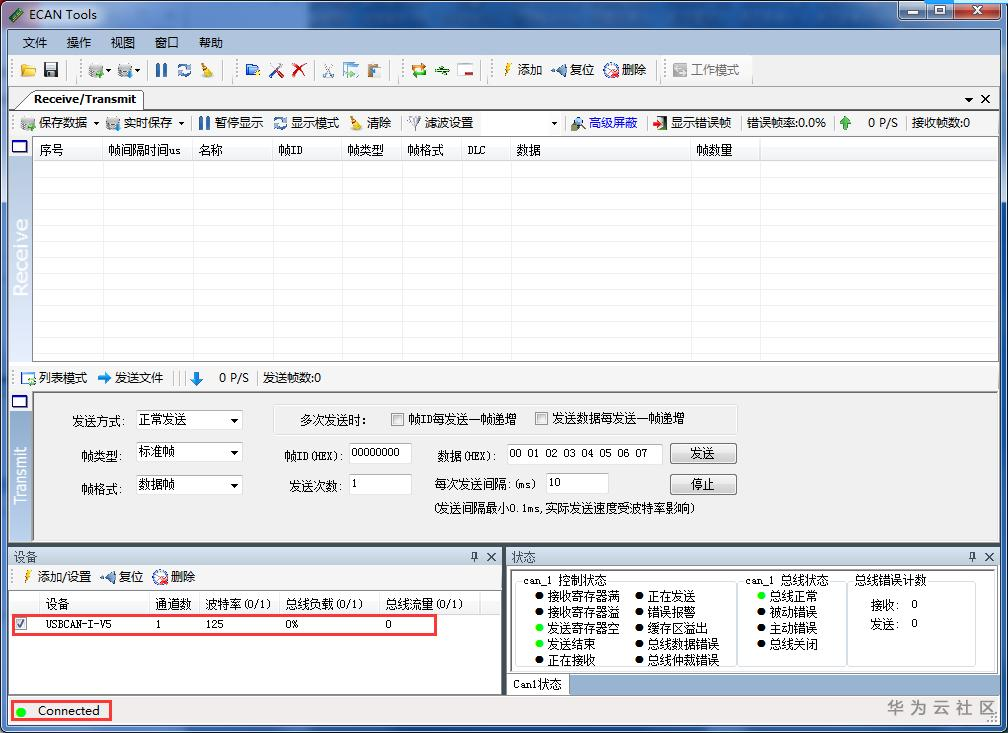Viewport: 1008px width, 733px height.
Task: Click 添加/设置 in device panel
Action: coord(57,577)
